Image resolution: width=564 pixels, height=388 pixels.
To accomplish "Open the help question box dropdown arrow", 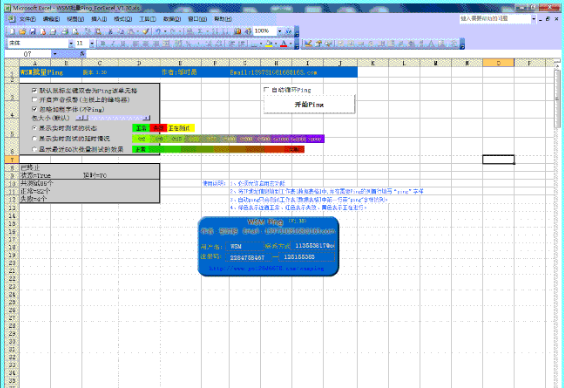I will click(534, 19).
